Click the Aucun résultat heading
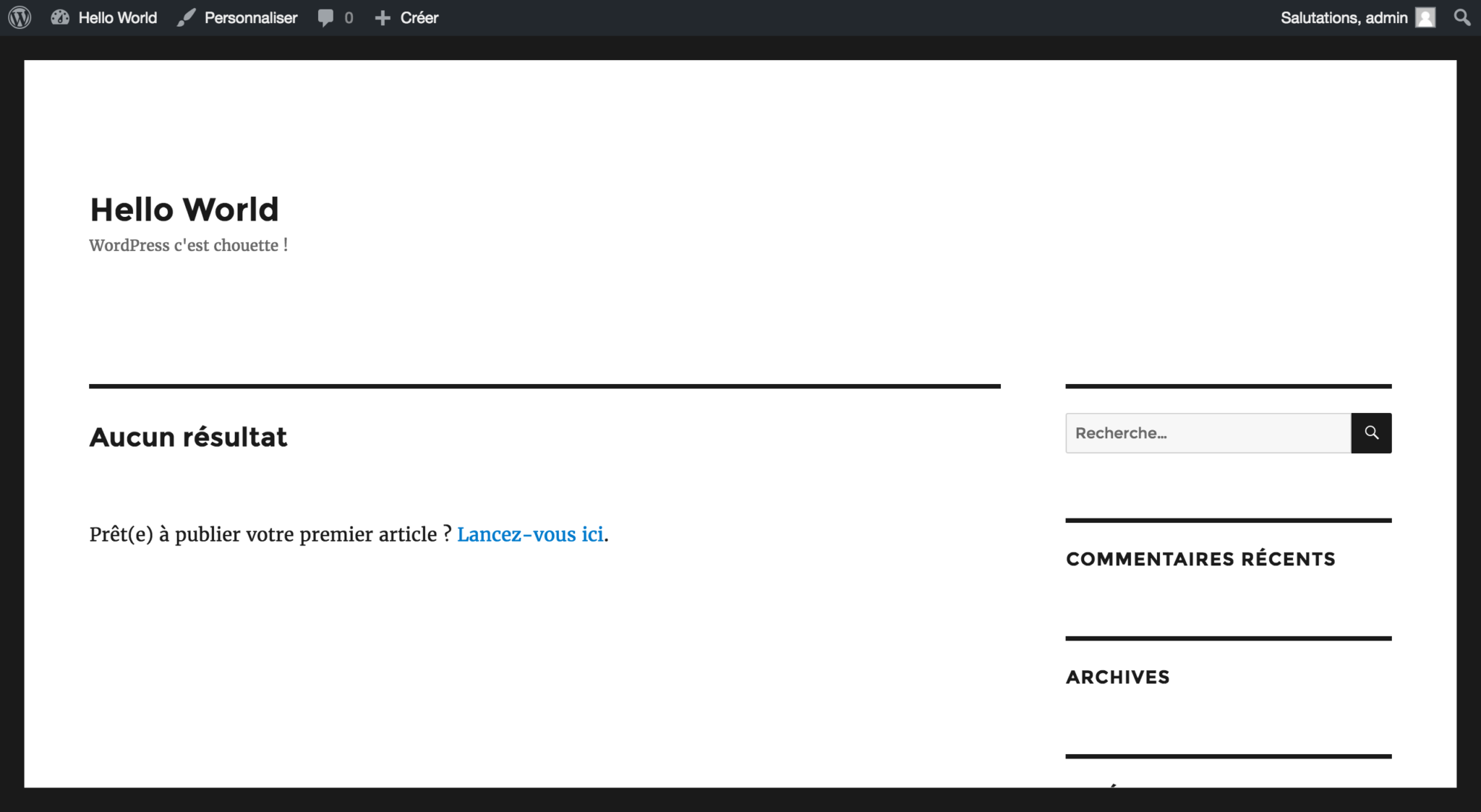The image size is (1481, 812). click(188, 437)
